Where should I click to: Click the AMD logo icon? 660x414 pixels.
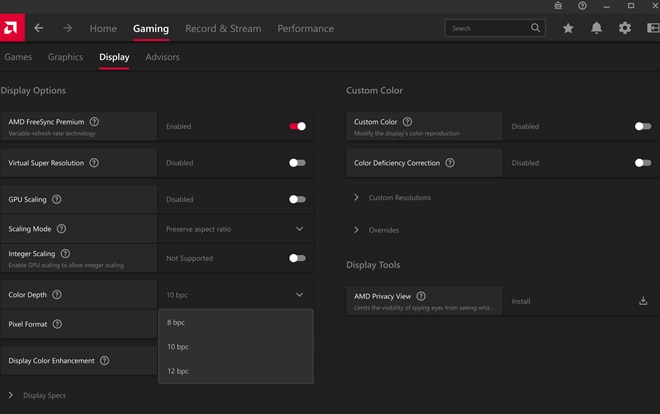tap(12, 28)
